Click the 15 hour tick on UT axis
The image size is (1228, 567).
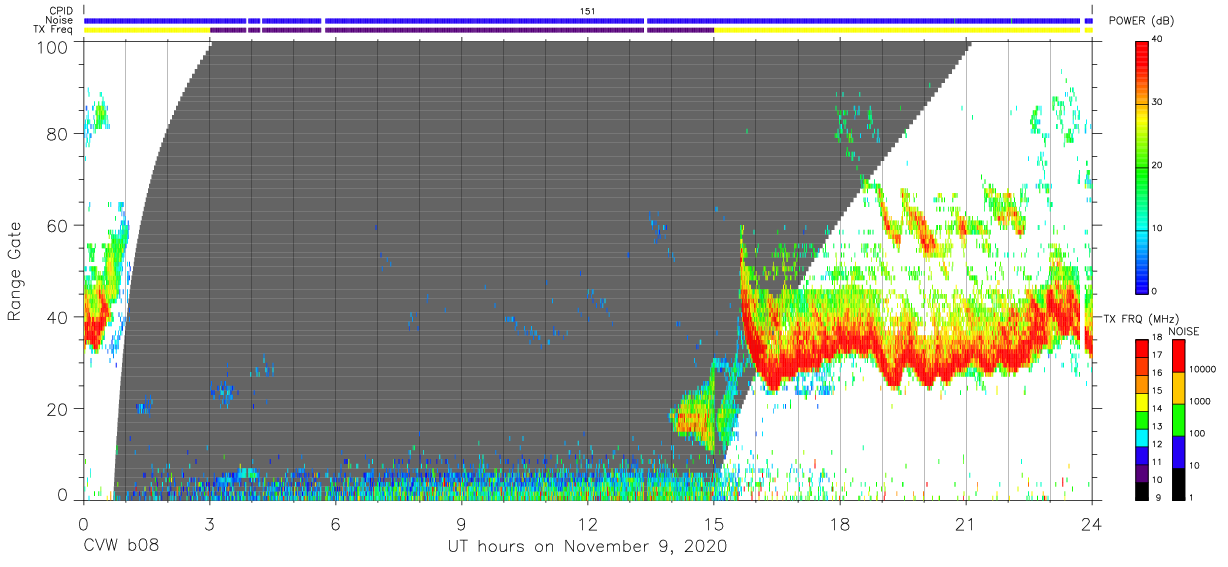coord(713,523)
